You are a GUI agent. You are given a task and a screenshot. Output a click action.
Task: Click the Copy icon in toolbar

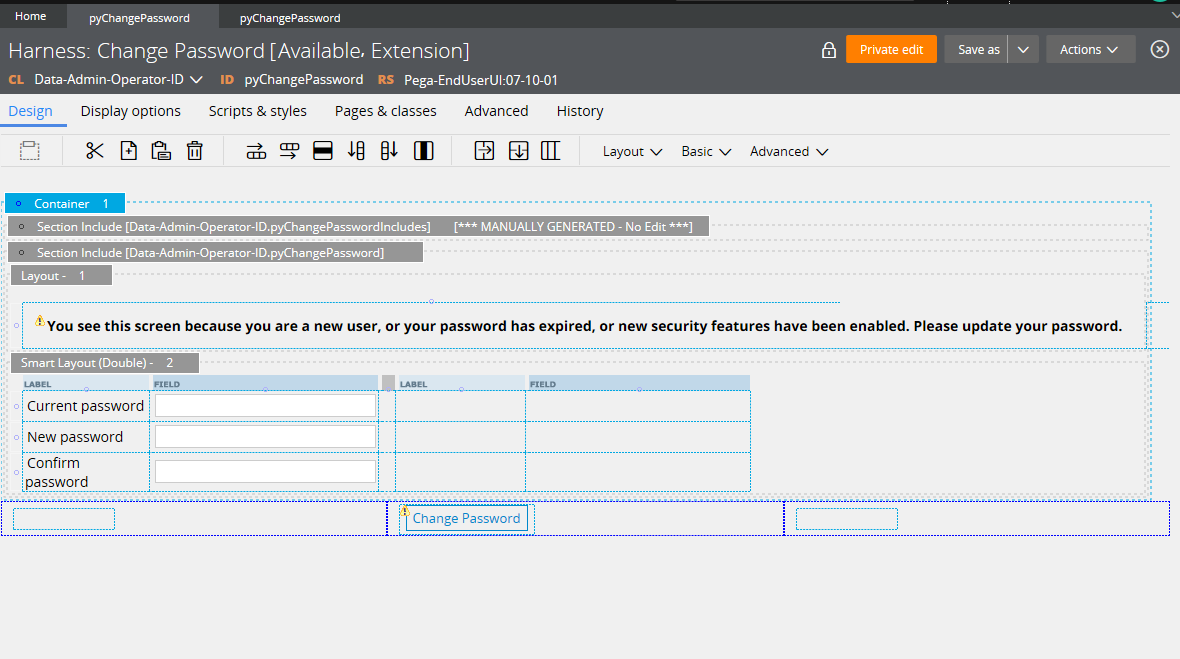[x=129, y=151]
